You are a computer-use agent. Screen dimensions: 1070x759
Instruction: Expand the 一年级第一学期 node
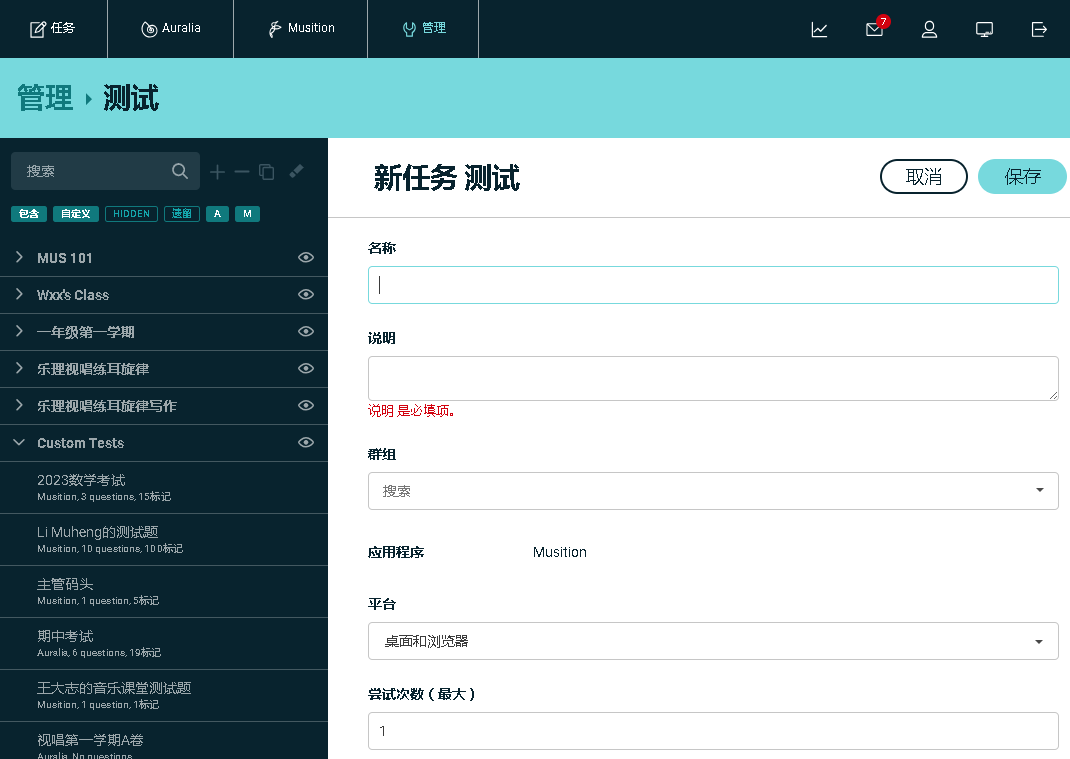click(x=19, y=331)
